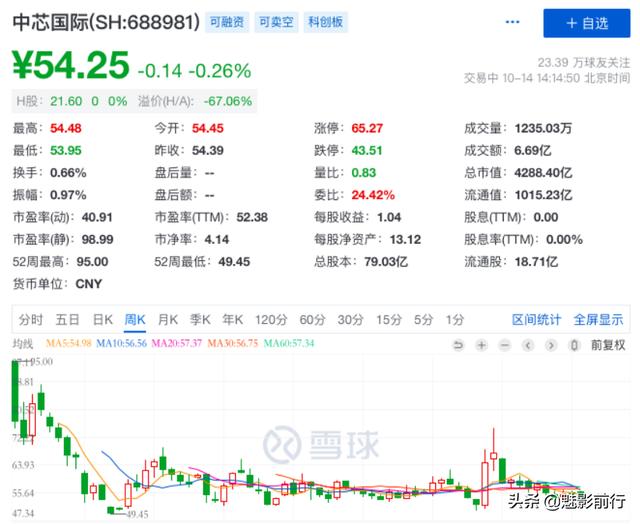Switch to the 15分 chart tab
Image resolution: width=640 pixels, height=524 pixels.
(x=389, y=320)
